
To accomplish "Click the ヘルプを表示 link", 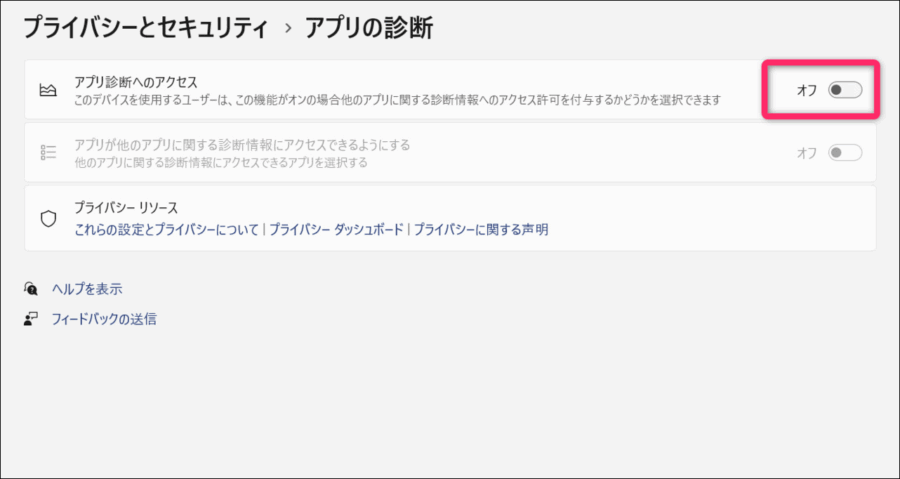I will (87, 289).
